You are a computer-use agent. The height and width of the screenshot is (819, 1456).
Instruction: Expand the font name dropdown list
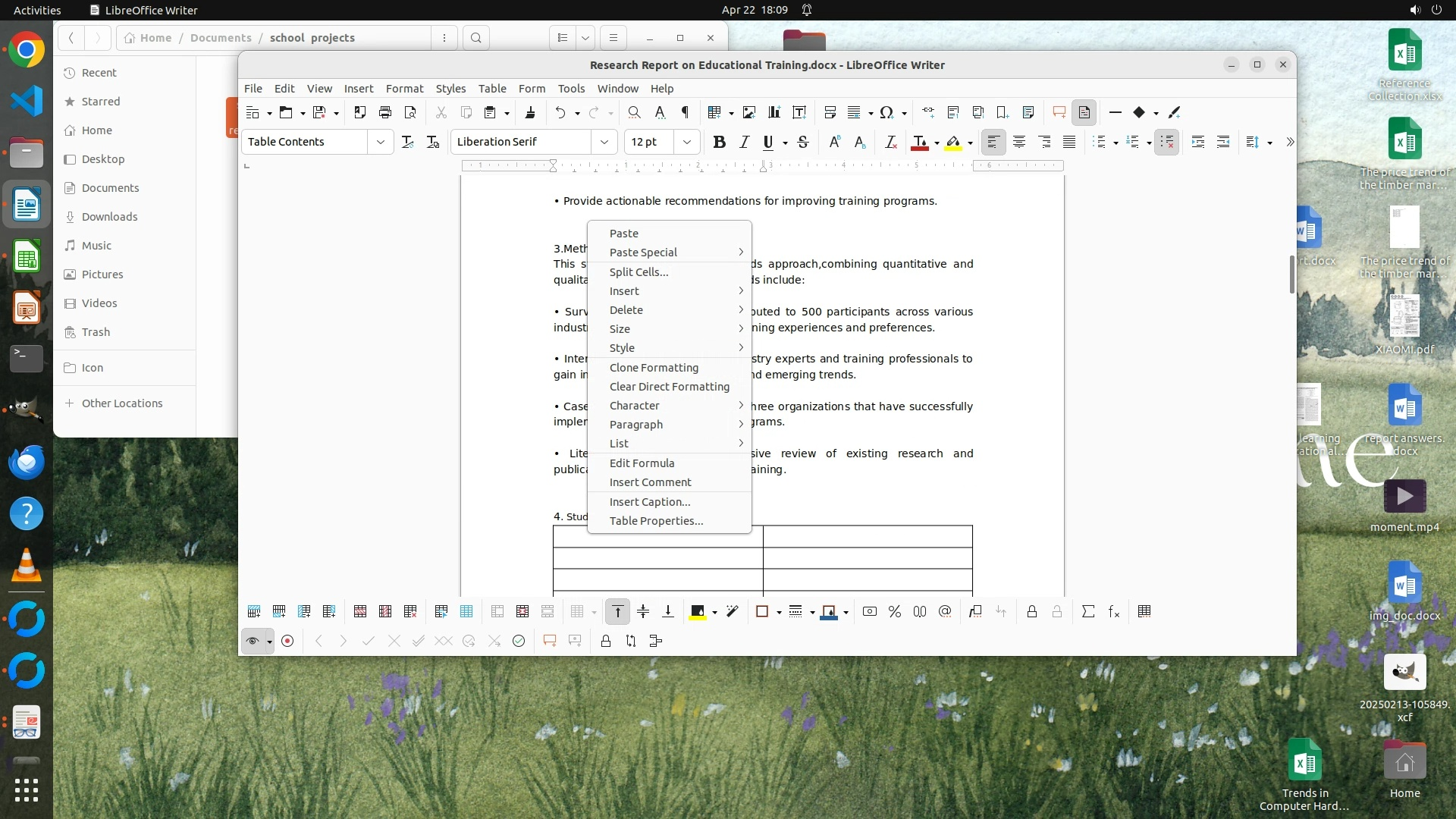click(x=604, y=142)
